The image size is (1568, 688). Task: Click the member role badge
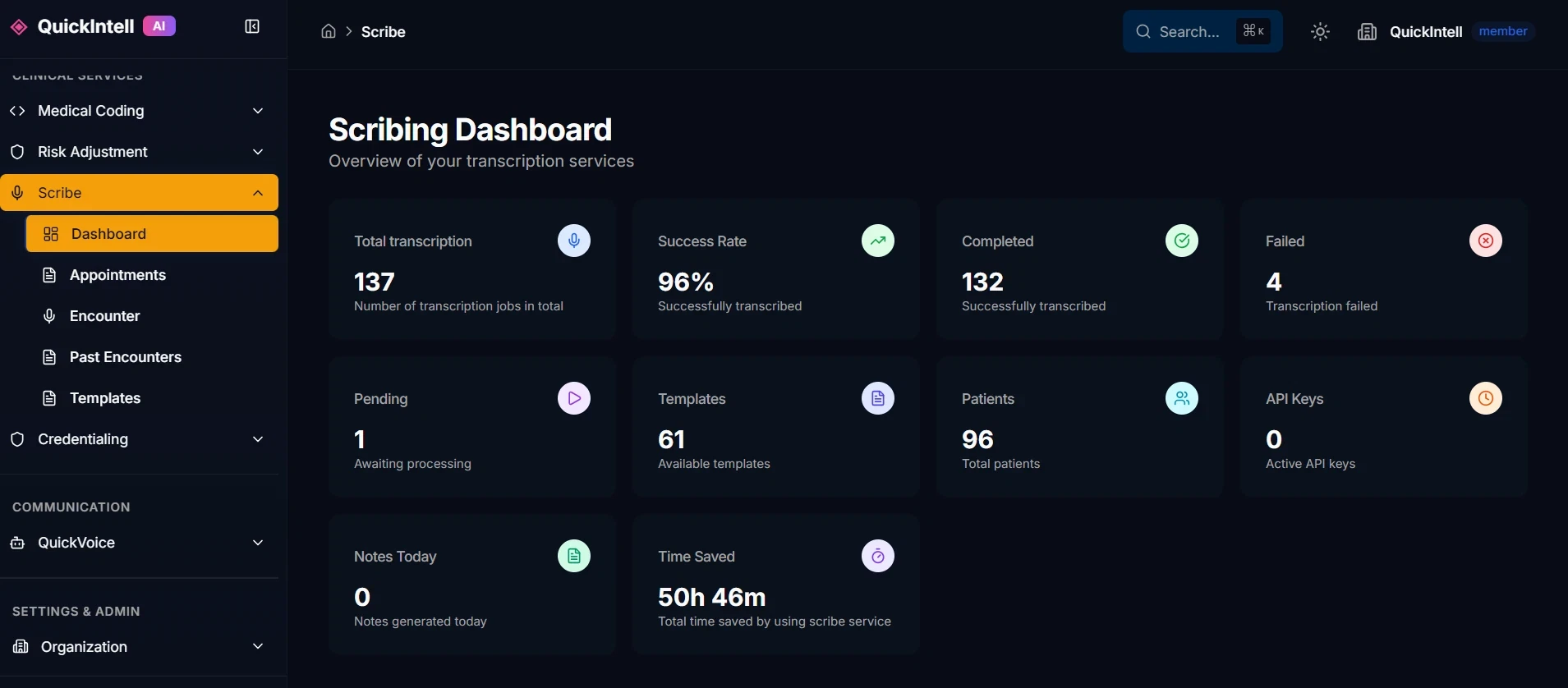[1503, 31]
